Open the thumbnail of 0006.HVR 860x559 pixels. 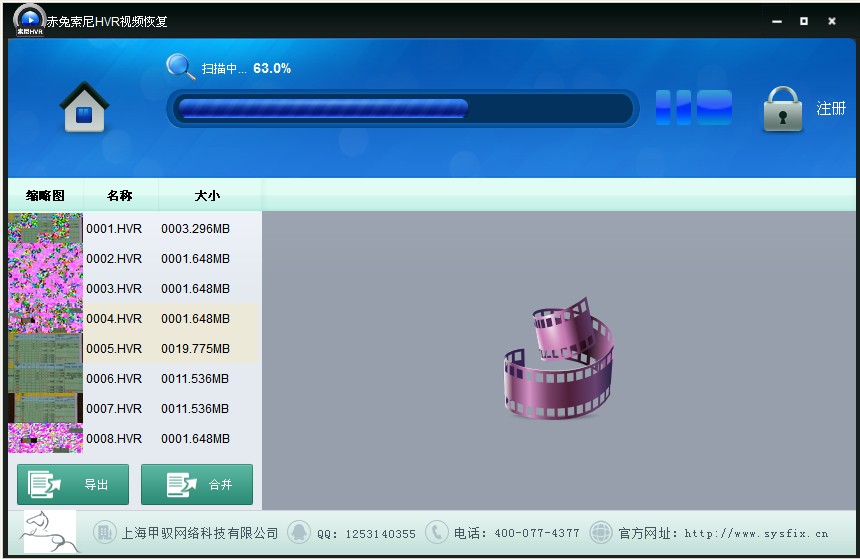pyautogui.click(x=46, y=379)
